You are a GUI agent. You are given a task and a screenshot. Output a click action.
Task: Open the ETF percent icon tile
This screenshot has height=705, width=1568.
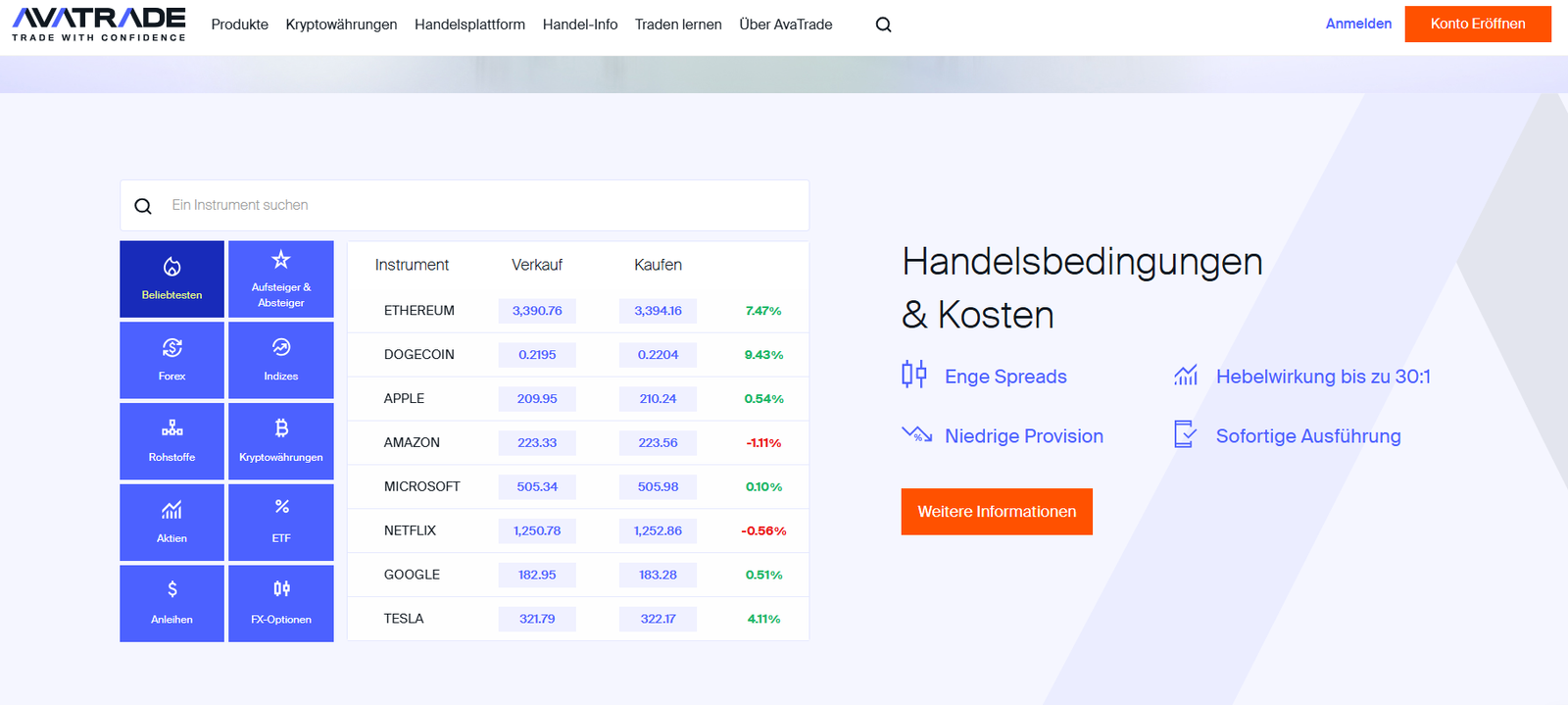(x=281, y=523)
